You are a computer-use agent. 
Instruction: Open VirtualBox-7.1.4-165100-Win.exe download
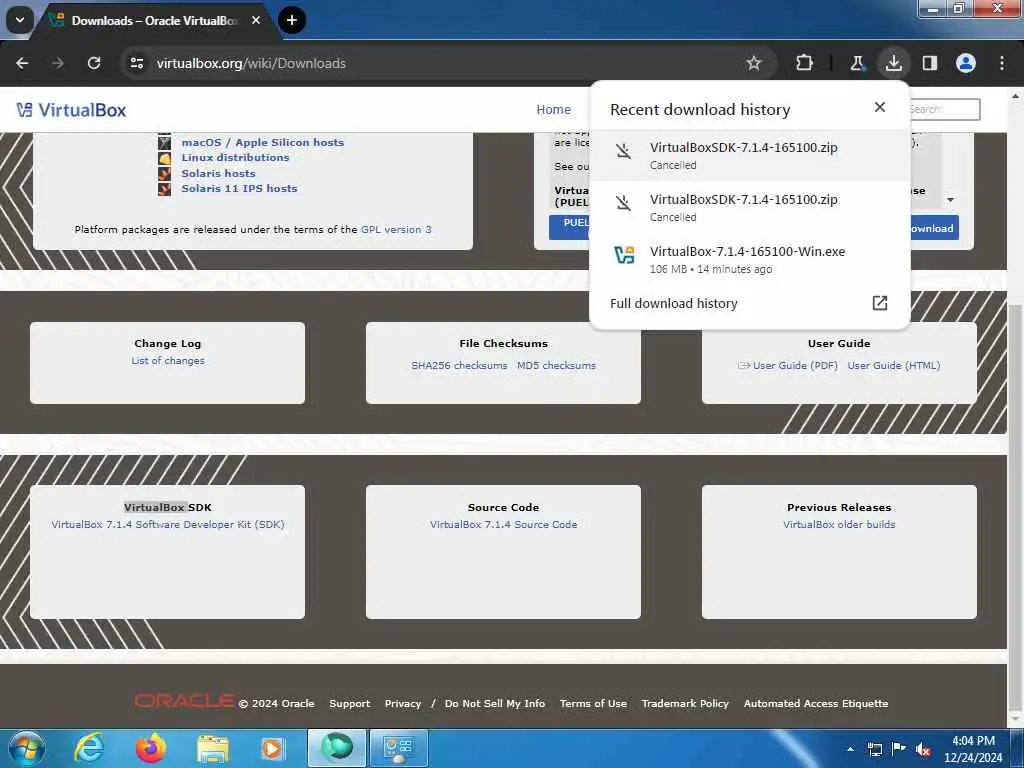(x=750, y=259)
